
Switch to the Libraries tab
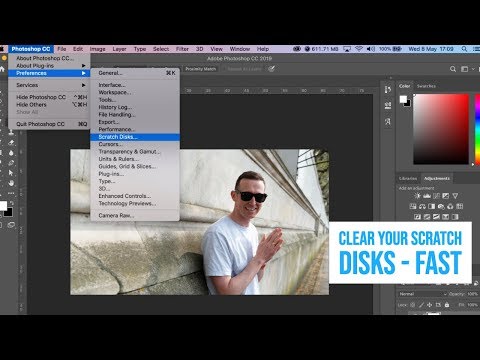point(408,179)
